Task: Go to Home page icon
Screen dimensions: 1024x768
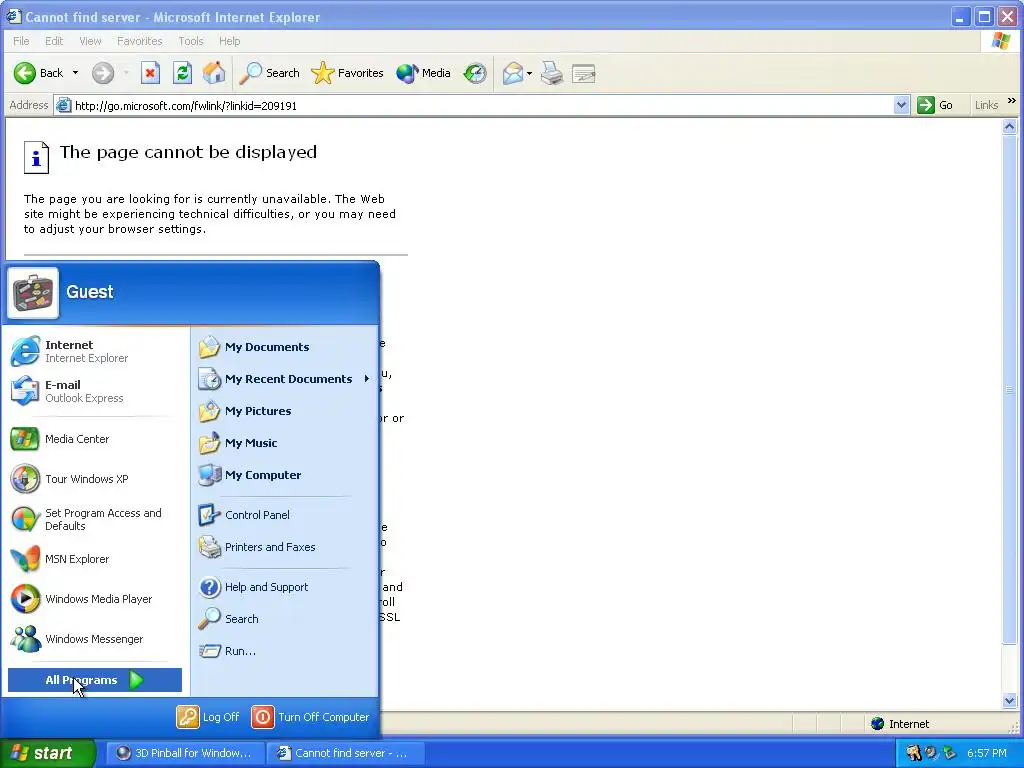Action: pos(214,73)
